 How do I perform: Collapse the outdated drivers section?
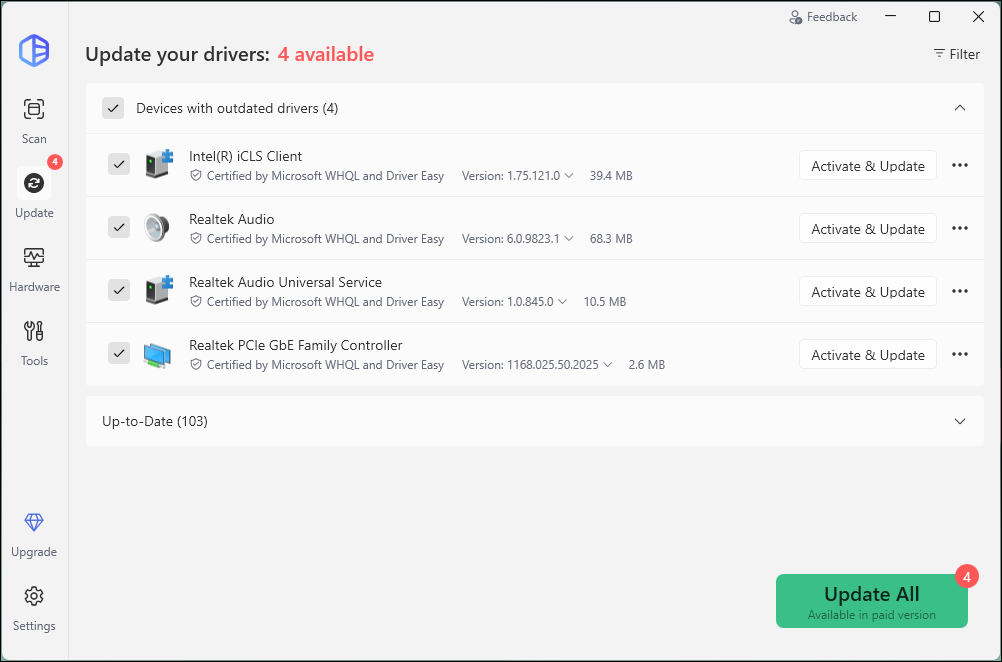tap(959, 108)
